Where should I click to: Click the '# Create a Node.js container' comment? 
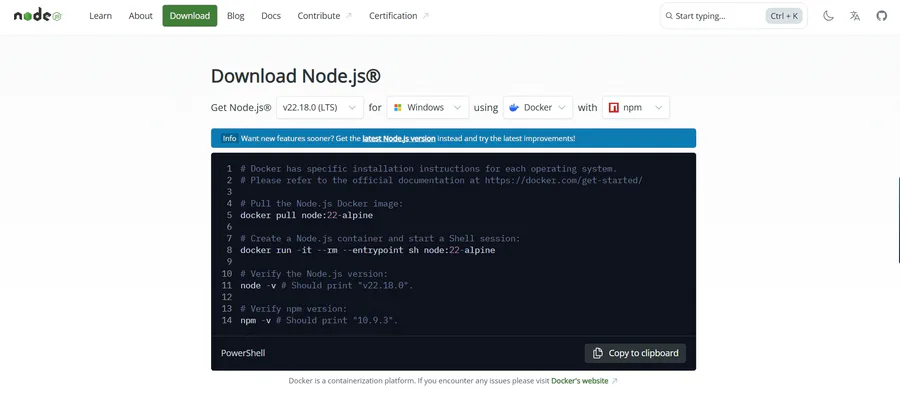click(x=380, y=239)
